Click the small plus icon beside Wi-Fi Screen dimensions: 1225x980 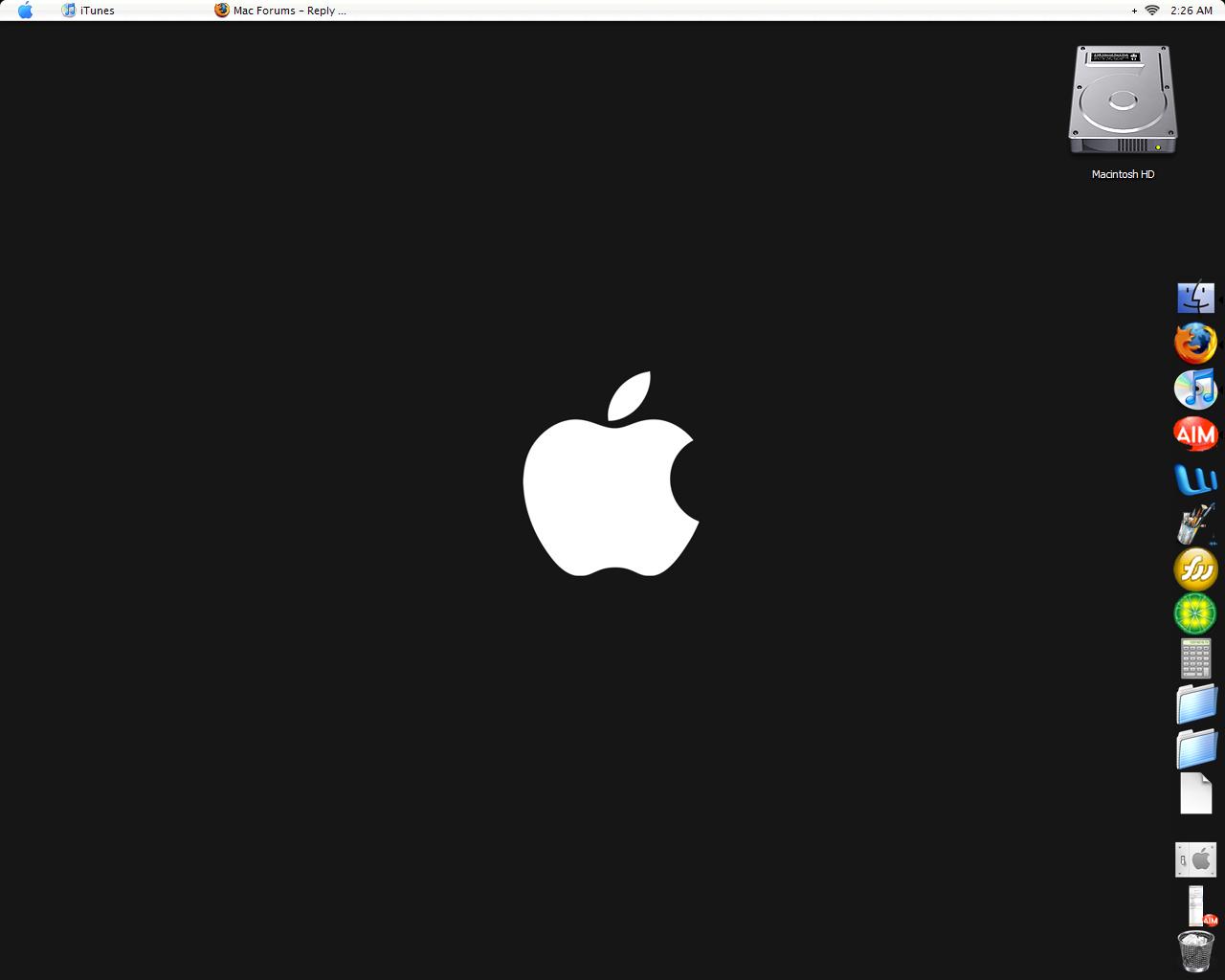(1134, 11)
